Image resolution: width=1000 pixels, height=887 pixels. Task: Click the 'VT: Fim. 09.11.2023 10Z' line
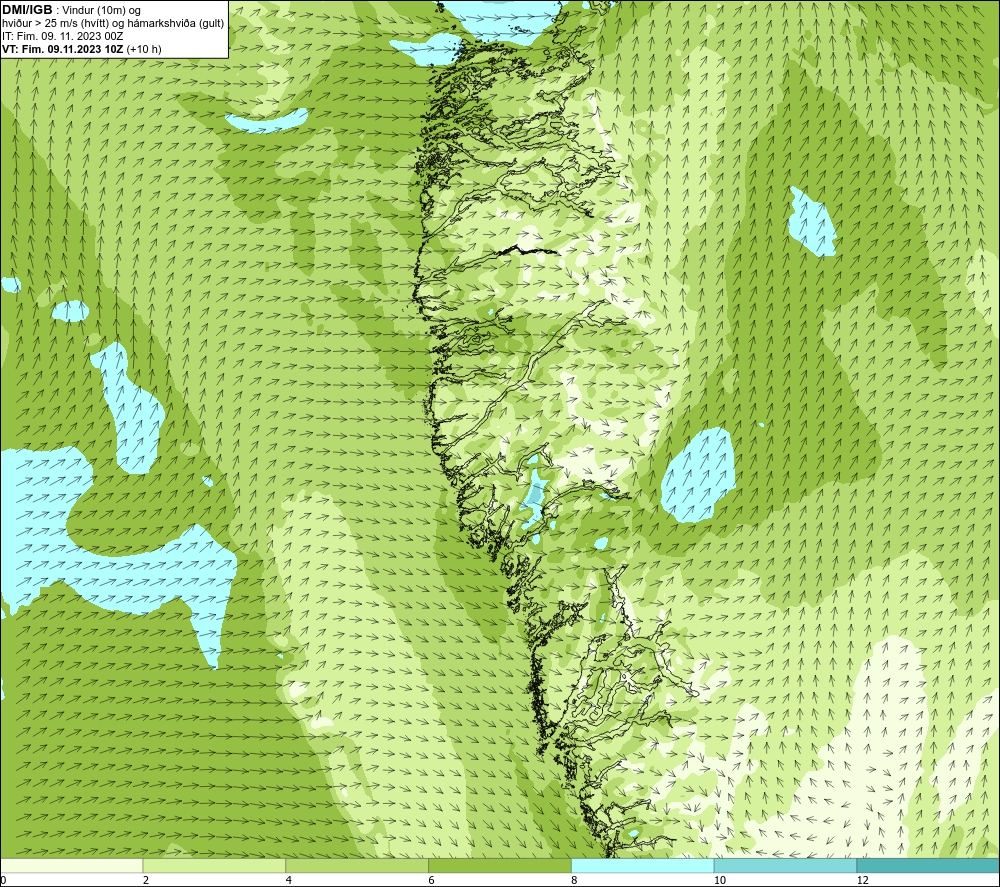[82, 49]
